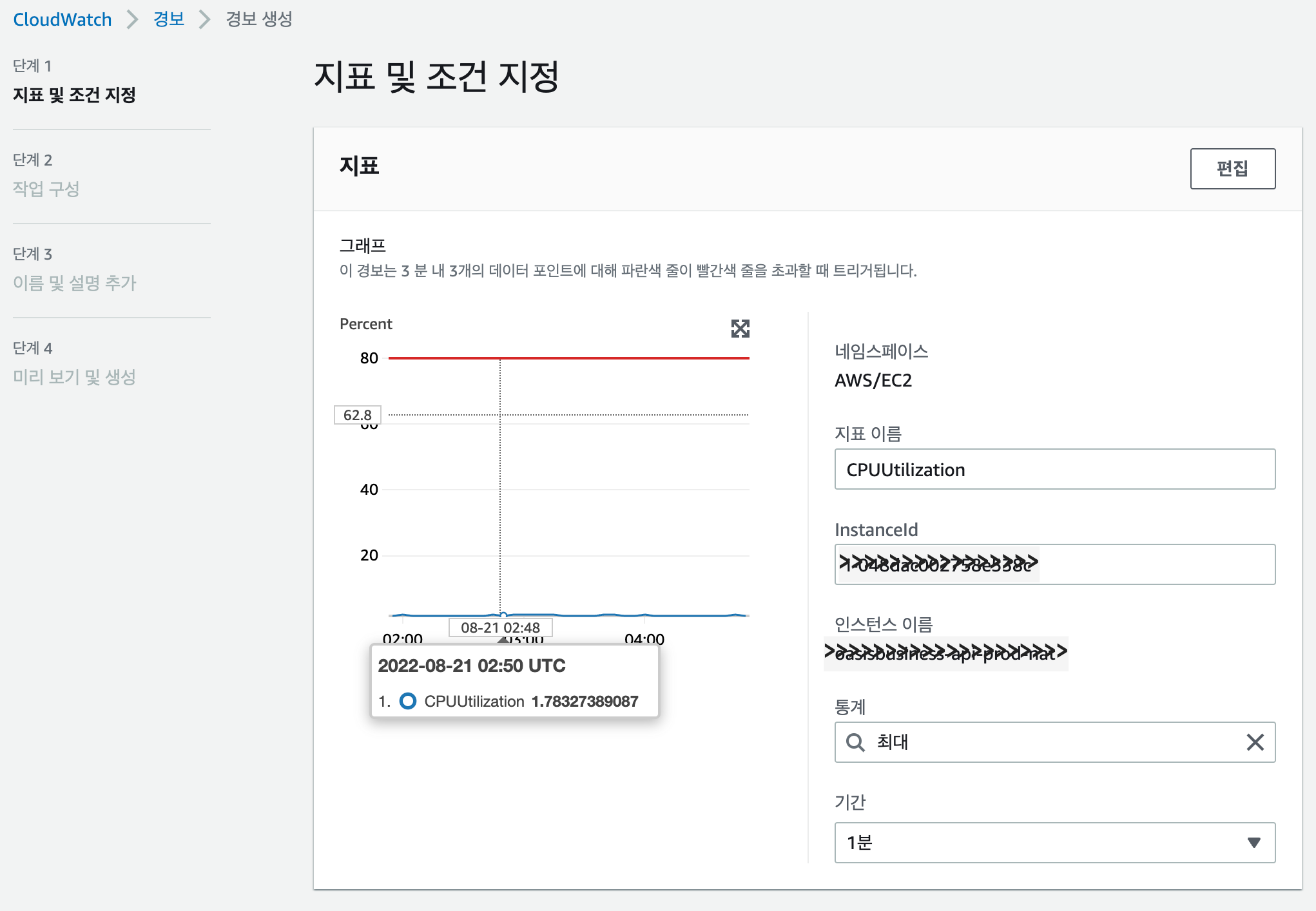Click the graph fullscreen expand icon
The height and width of the screenshot is (911, 1316).
coord(740,329)
